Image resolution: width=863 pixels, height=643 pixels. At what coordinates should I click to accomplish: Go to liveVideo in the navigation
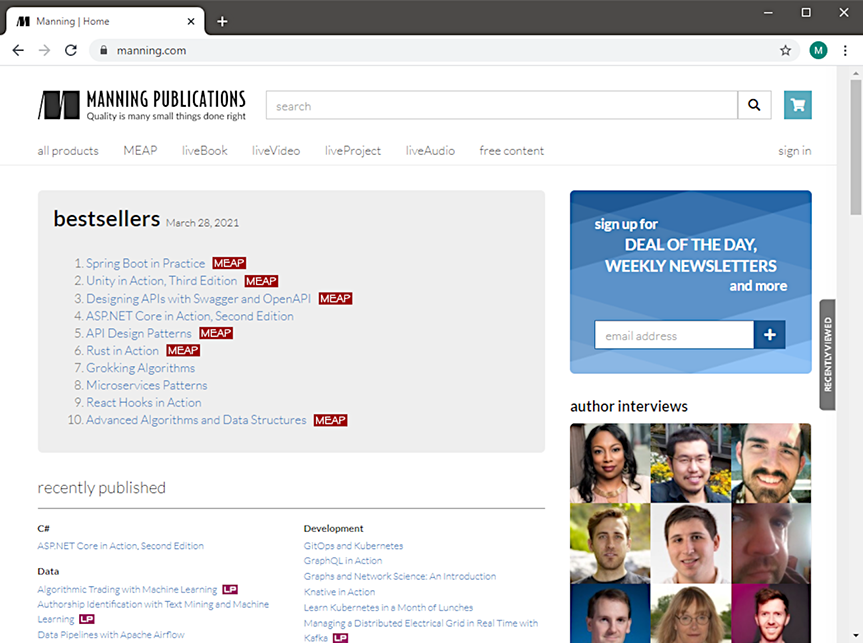coord(276,150)
